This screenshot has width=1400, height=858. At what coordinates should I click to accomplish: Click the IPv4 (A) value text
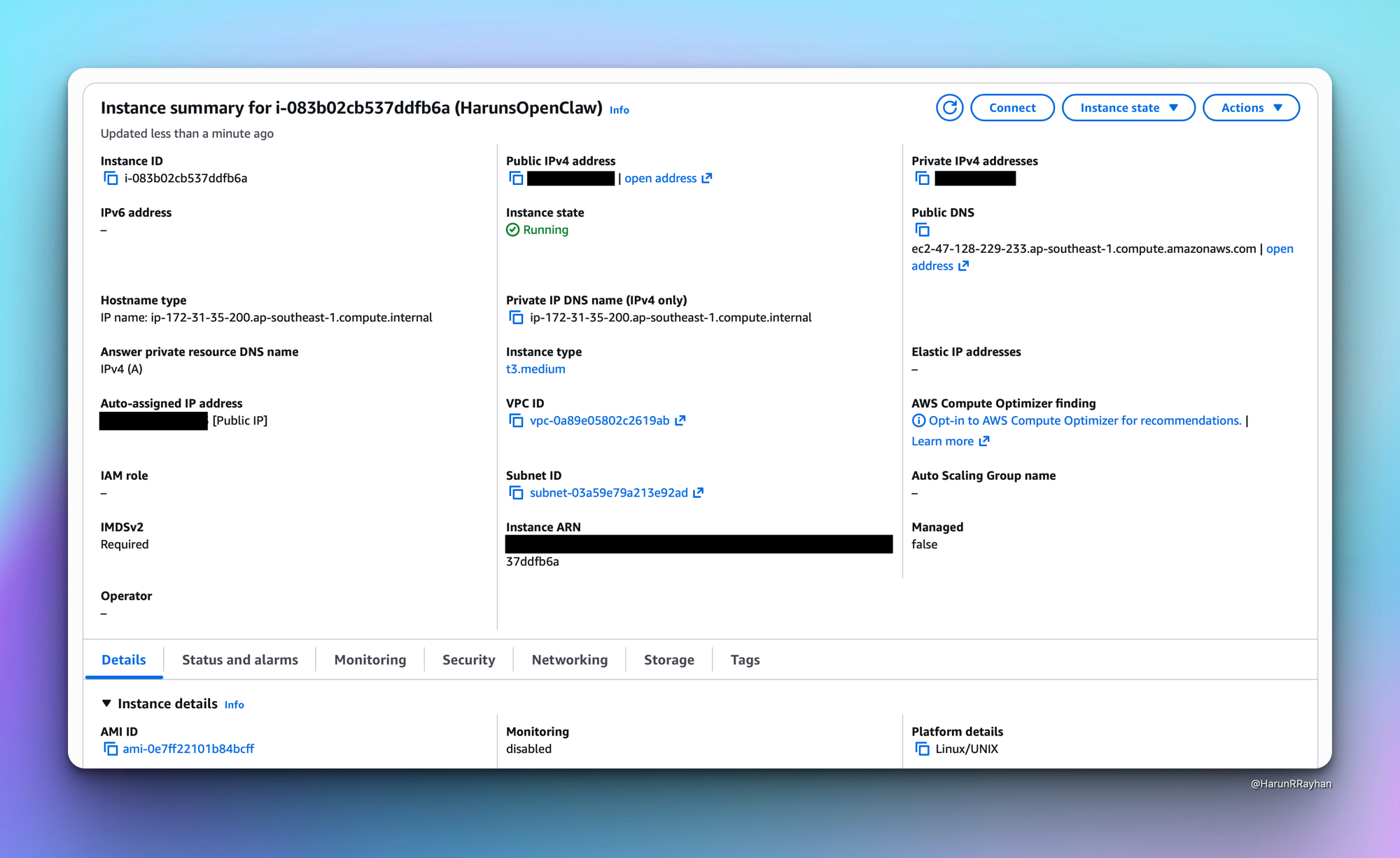coord(121,369)
